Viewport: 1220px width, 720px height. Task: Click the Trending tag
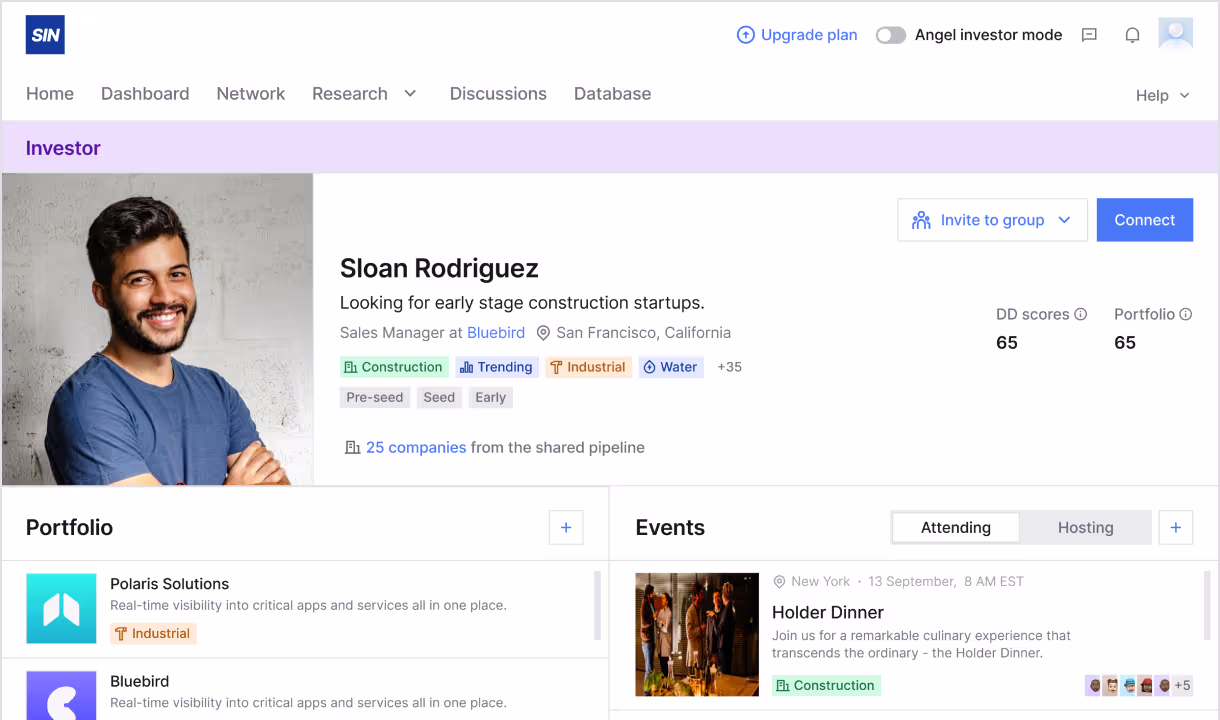pos(497,367)
